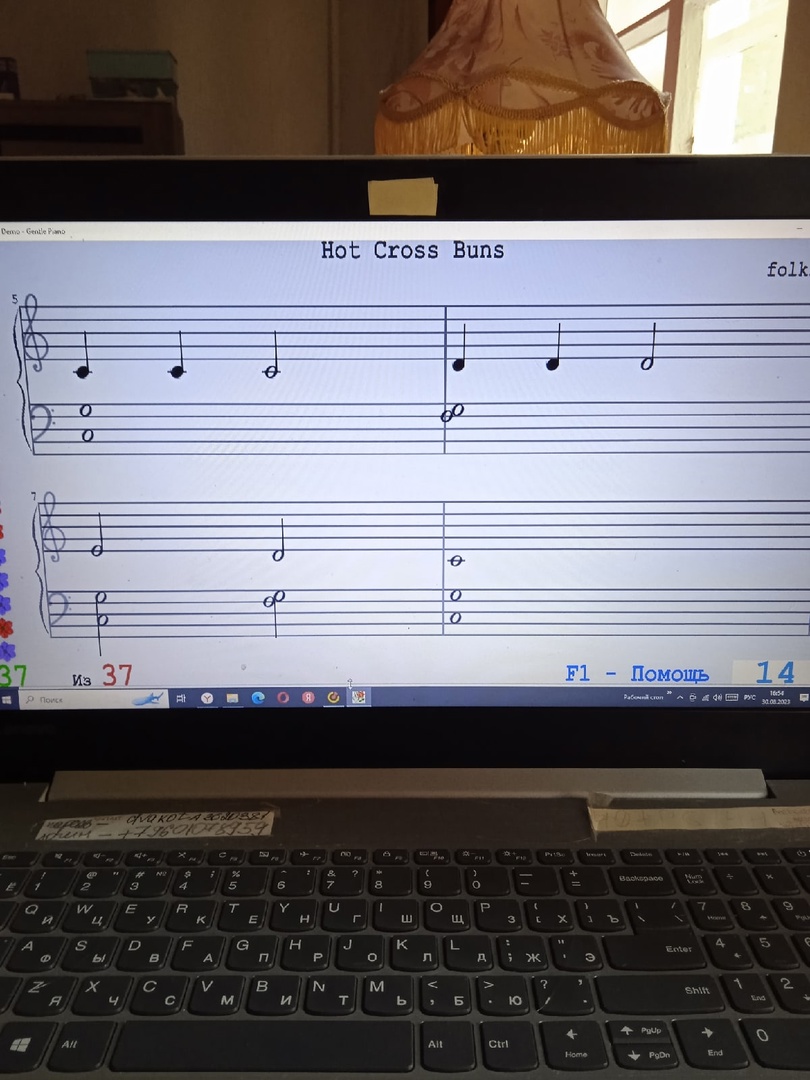Open Task View on the taskbar
The image size is (810, 1080).
tap(181, 698)
